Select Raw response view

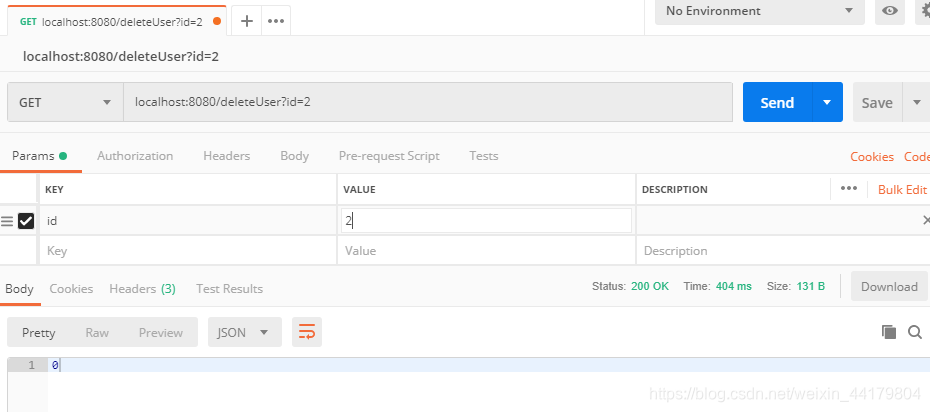[97, 333]
